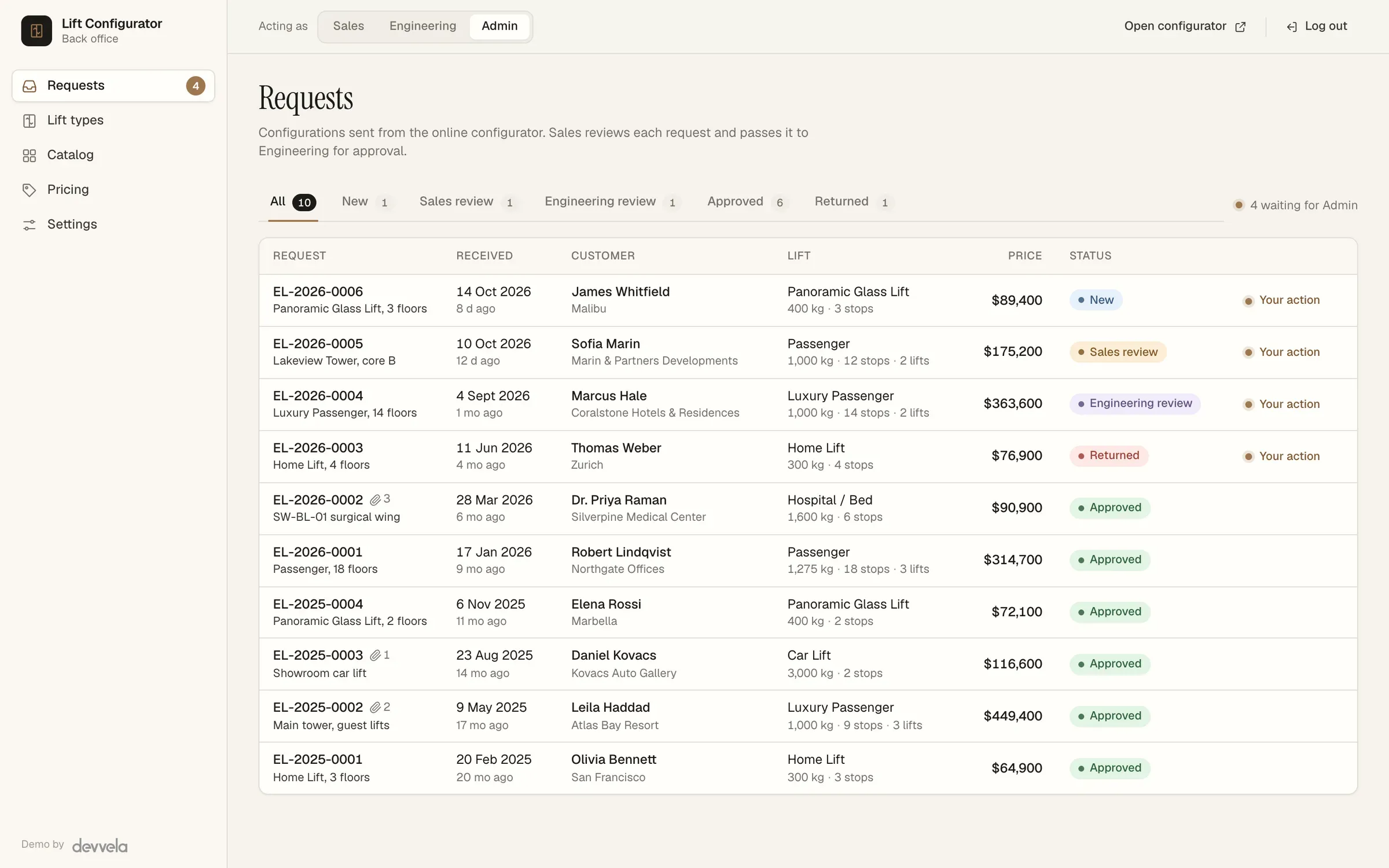Click the Requests count badge showing 4
Viewport: 1389px width, 868px height.
(196, 86)
